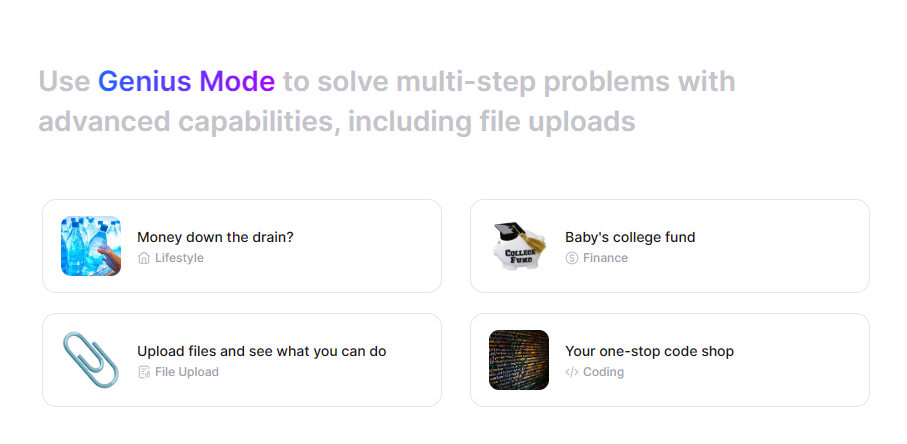Click the small file icon beside File Upload
The height and width of the screenshot is (444, 907).
coord(144,372)
